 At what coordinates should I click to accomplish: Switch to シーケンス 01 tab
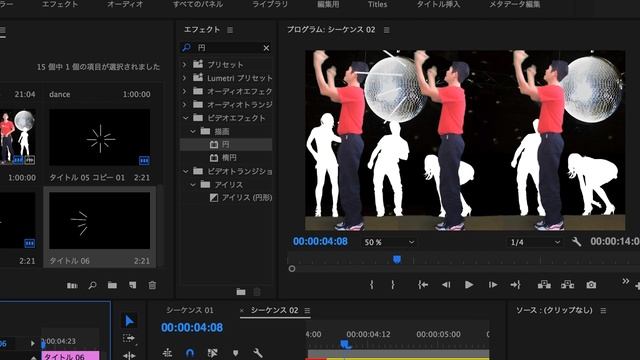(x=189, y=310)
